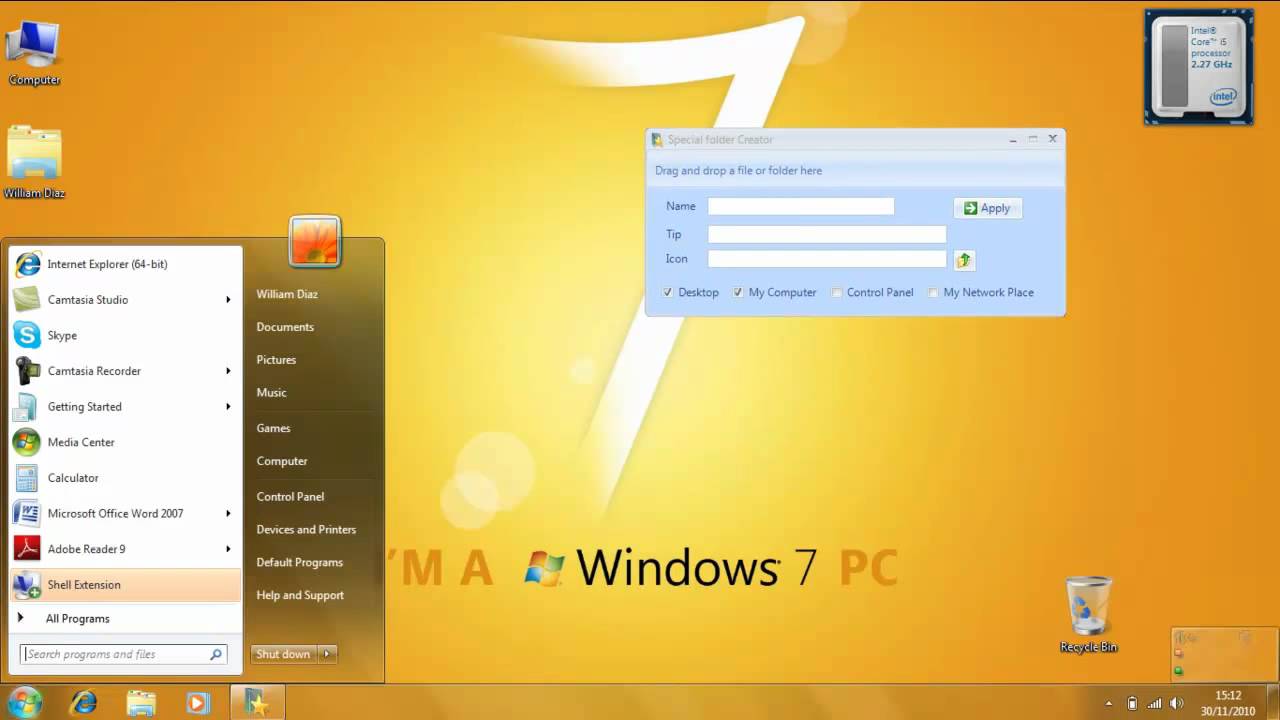Click the Tip input field
The width and height of the screenshot is (1280, 720).
coord(827,234)
